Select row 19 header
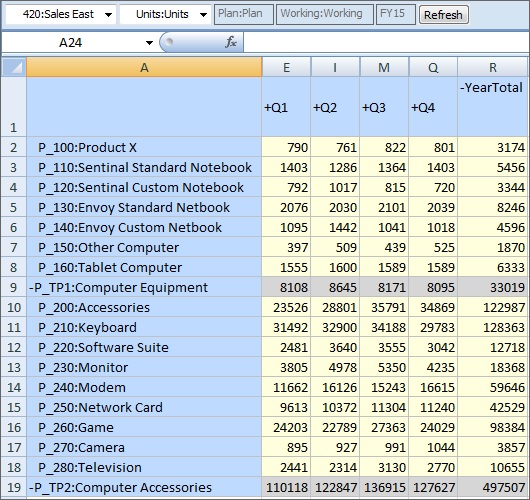 pos(14,487)
